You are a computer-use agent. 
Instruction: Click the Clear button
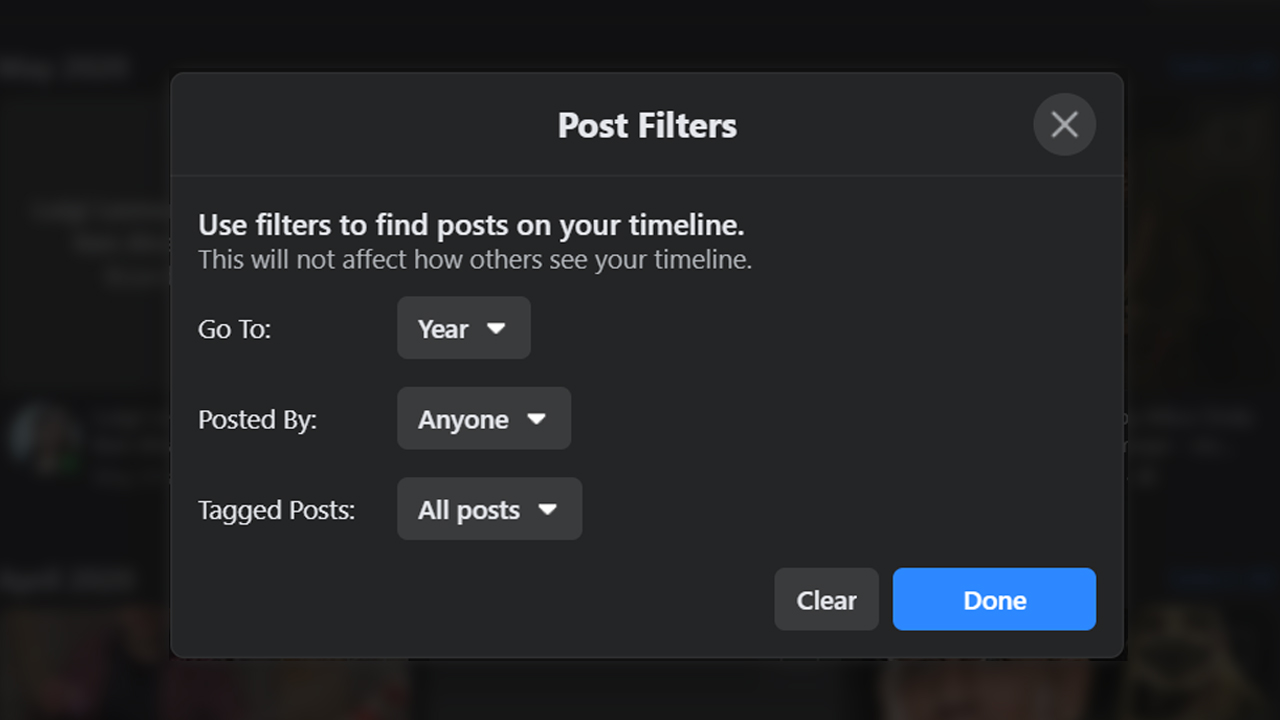826,600
